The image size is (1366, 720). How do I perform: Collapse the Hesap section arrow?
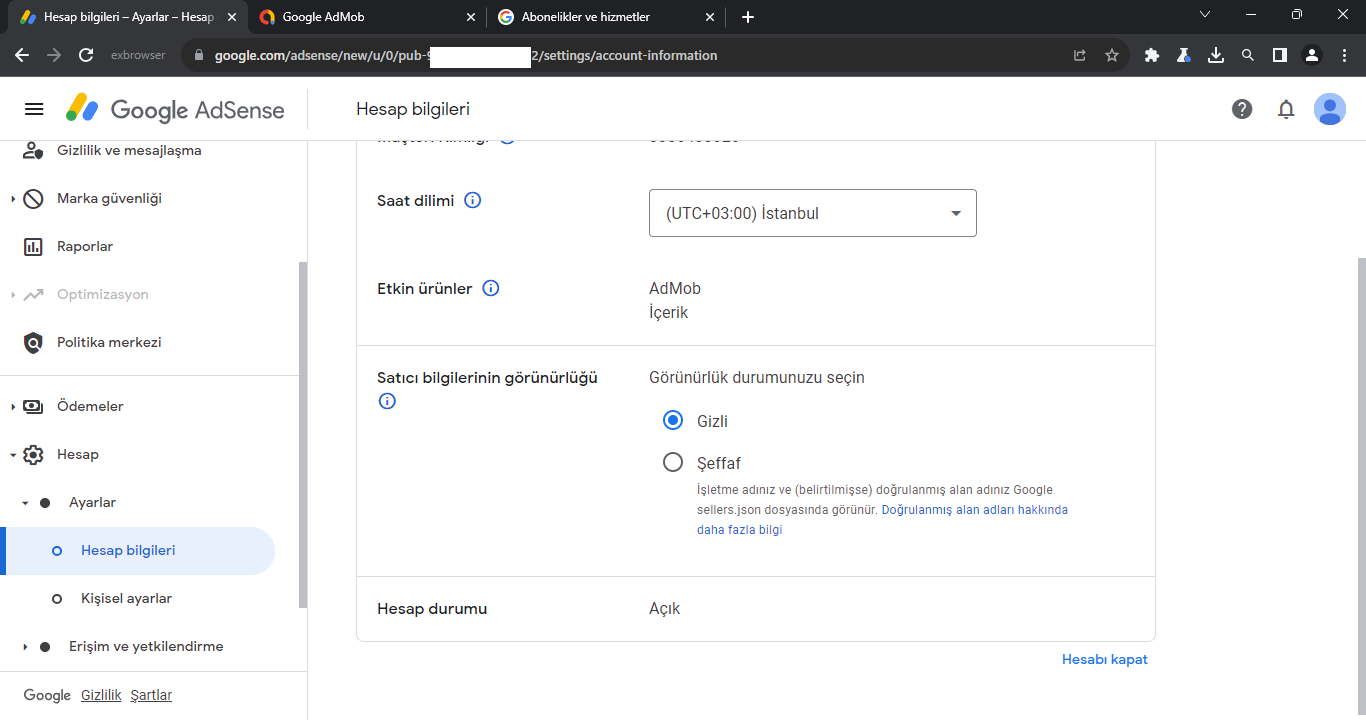[13, 455]
